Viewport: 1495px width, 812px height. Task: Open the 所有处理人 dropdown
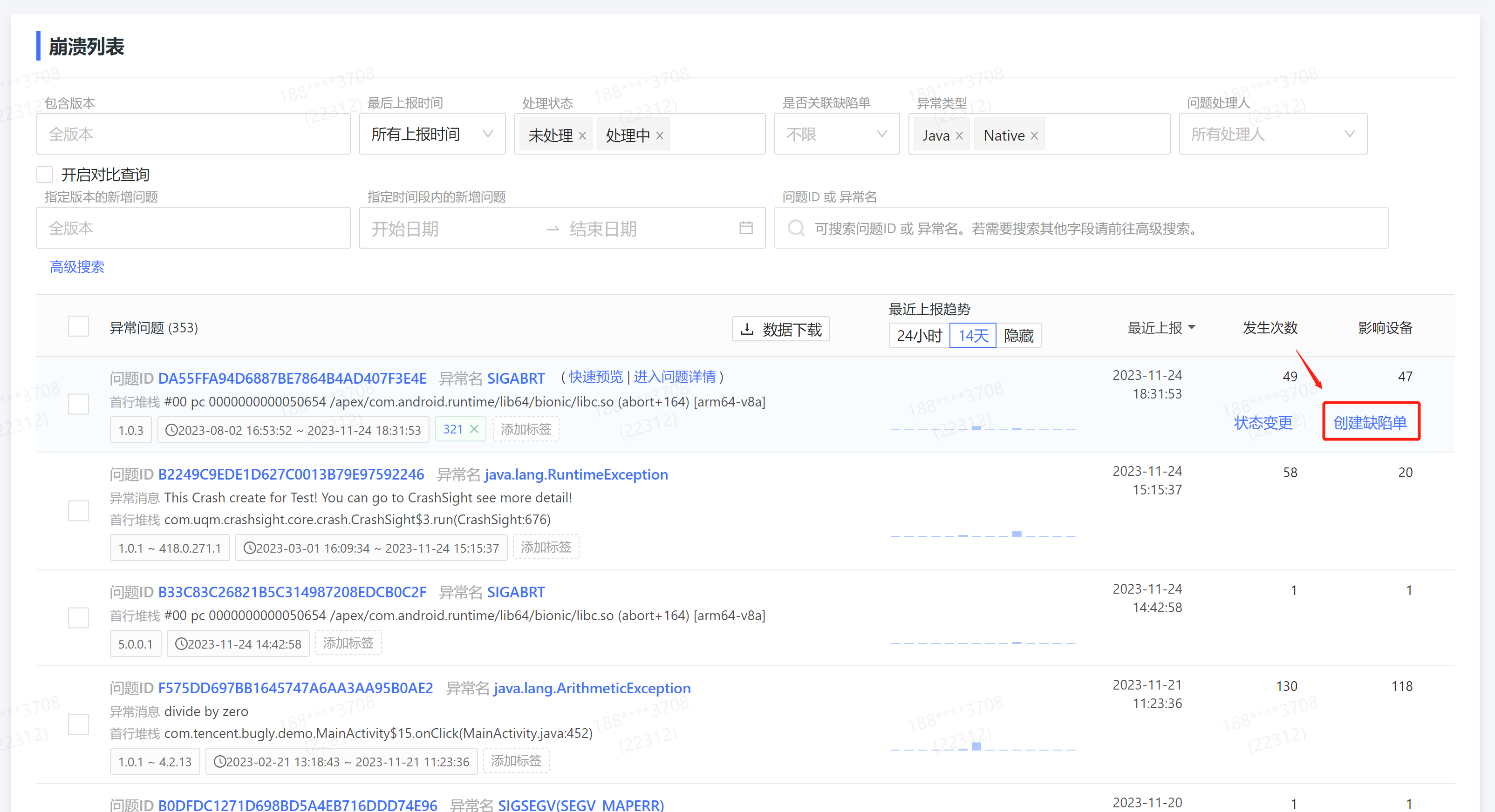click(1273, 134)
